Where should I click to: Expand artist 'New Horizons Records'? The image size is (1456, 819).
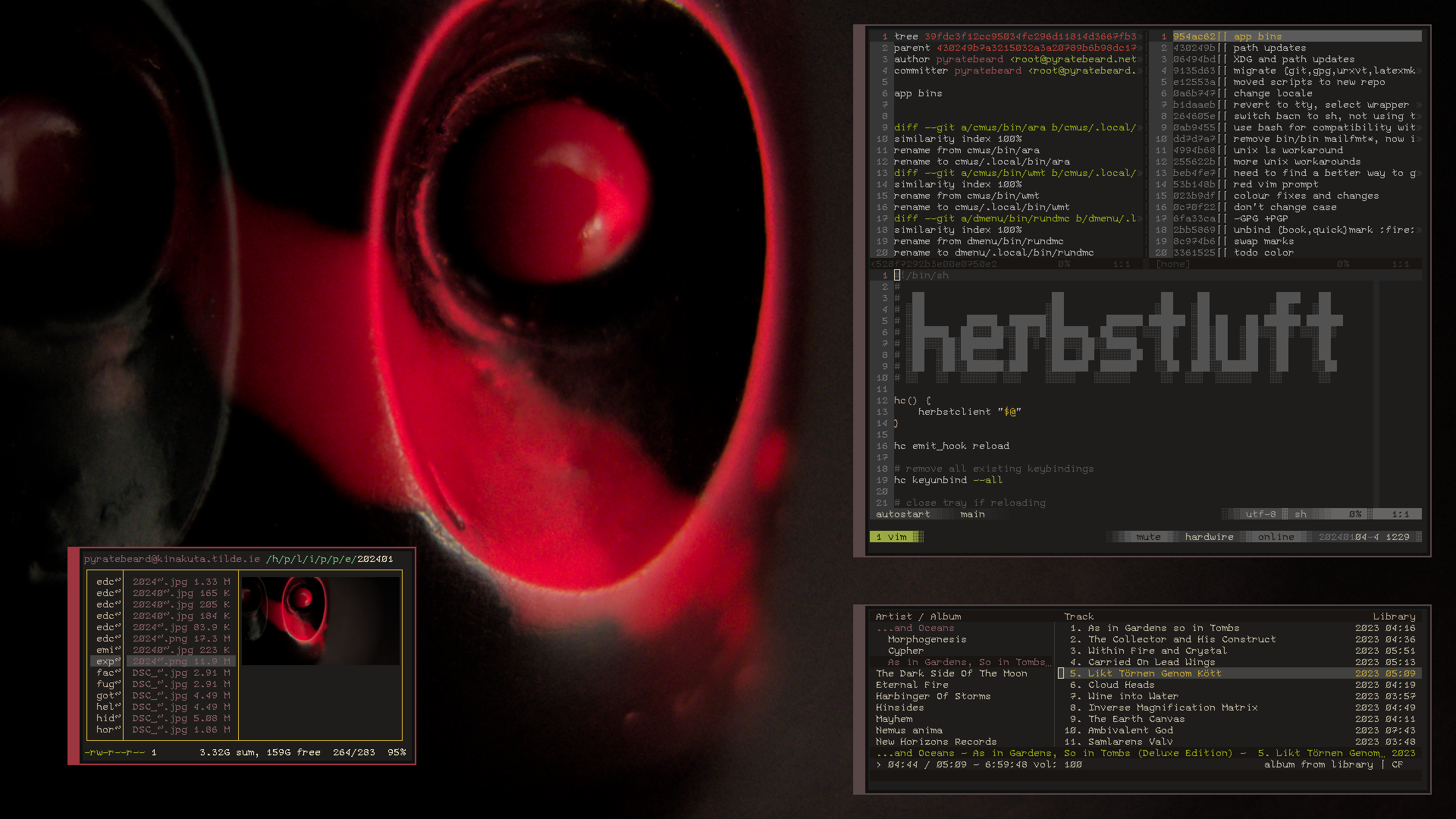(x=937, y=742)
